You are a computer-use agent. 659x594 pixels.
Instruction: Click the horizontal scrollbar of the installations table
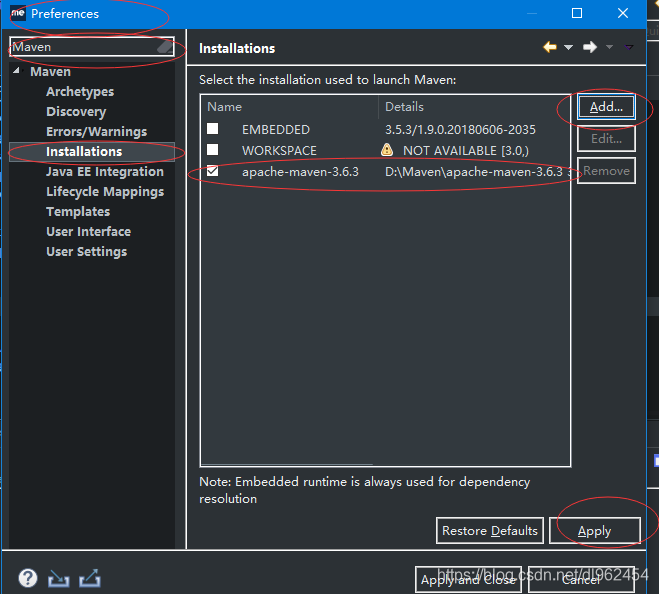pos(287,464)
